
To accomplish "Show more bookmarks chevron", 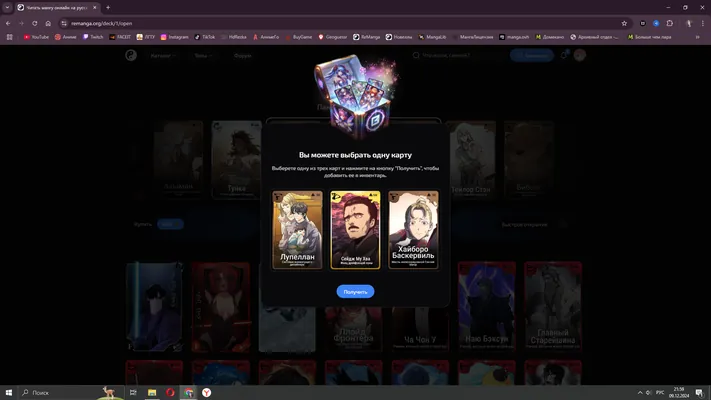I will pos(697,37).
